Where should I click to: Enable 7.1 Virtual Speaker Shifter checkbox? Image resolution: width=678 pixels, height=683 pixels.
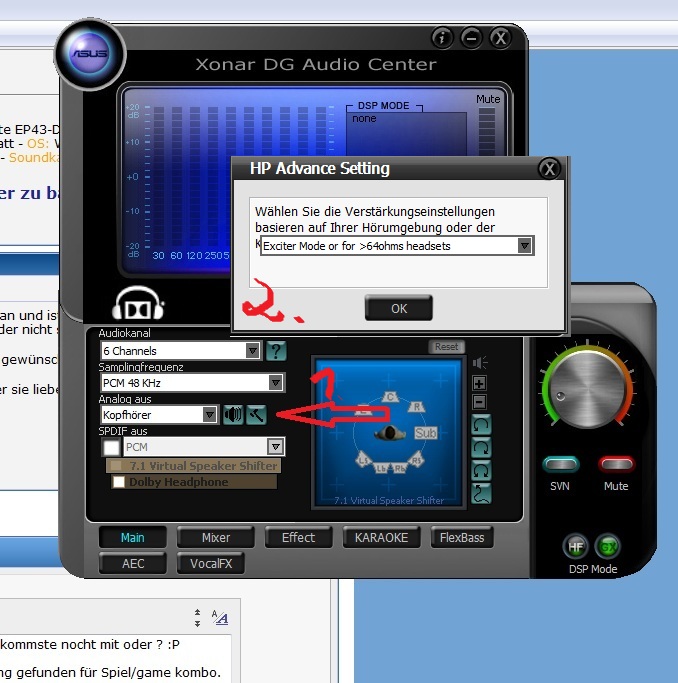116,466
